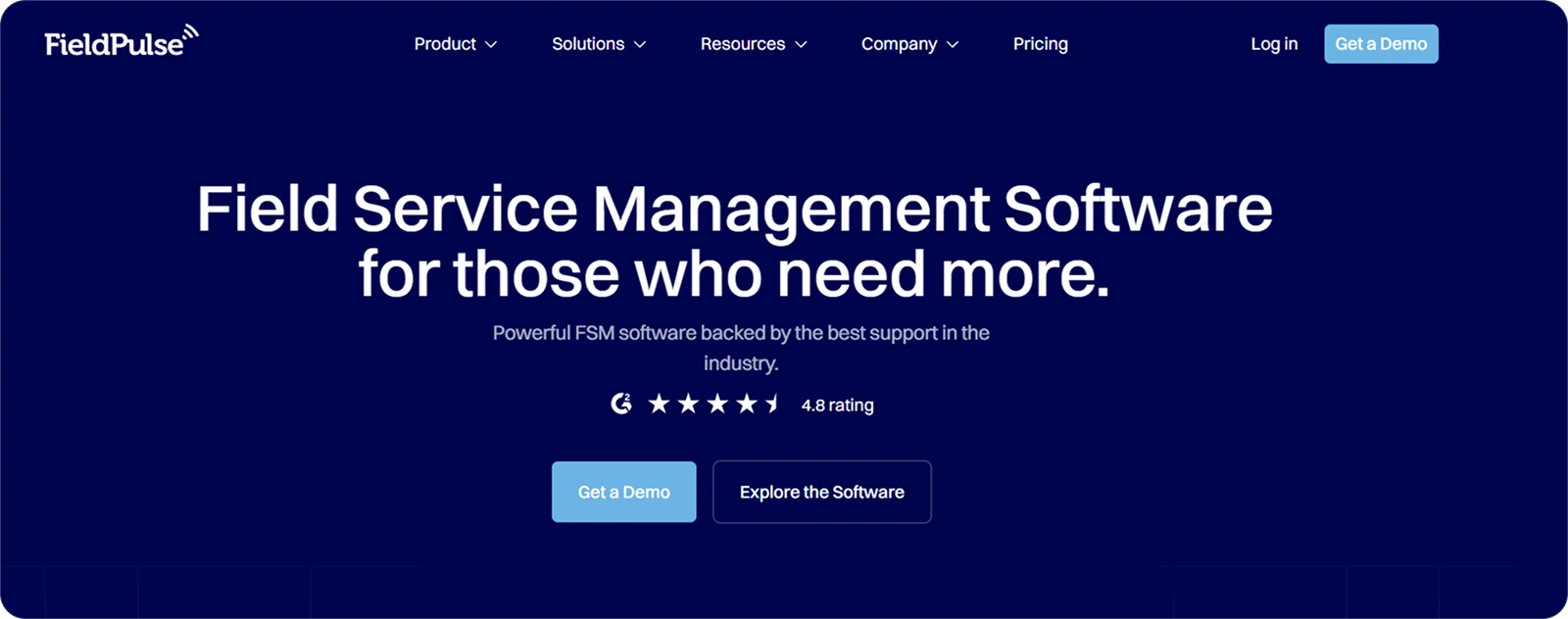Image resolution: width=1568 pixels, height=619 pixels.
Task: Open the Company menu
Action: [909, 44]
